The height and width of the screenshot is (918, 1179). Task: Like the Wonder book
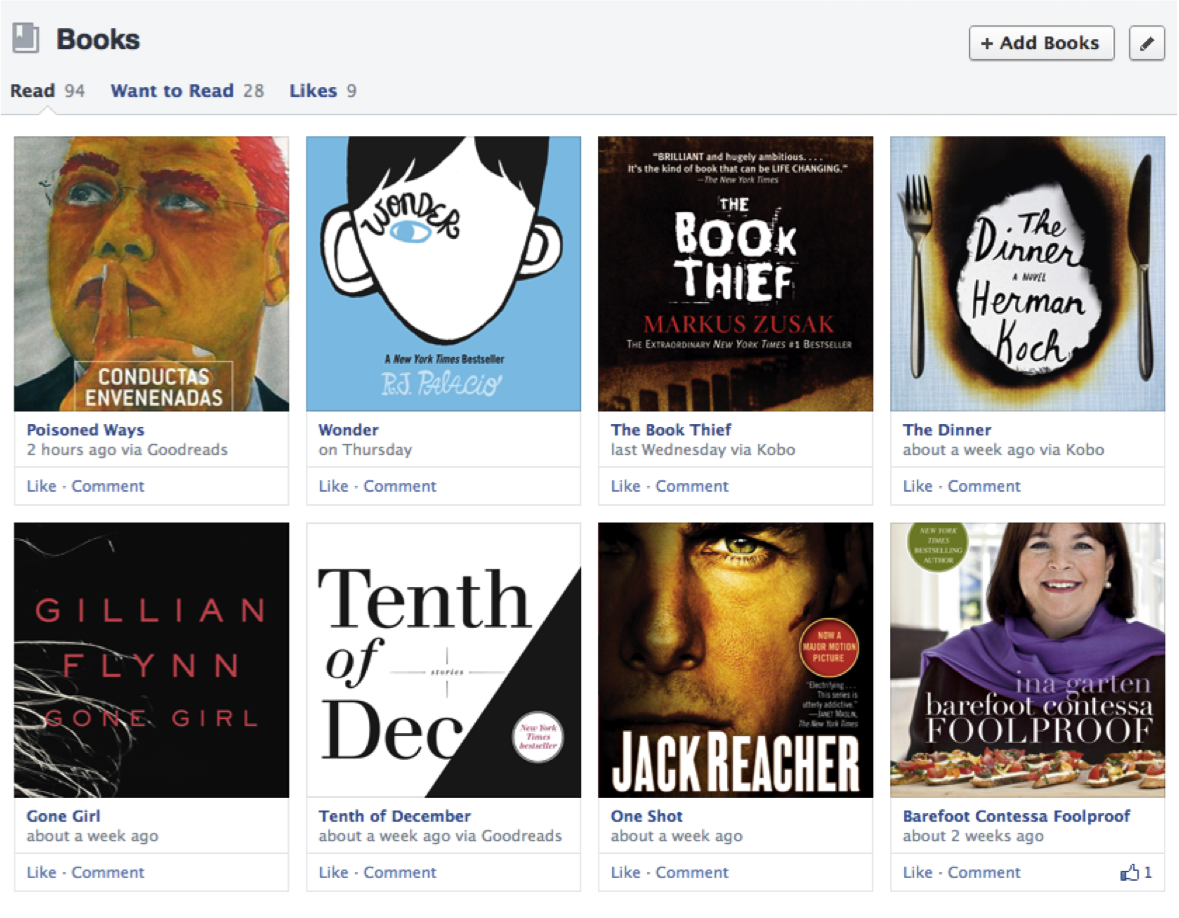tap(333, 486)
